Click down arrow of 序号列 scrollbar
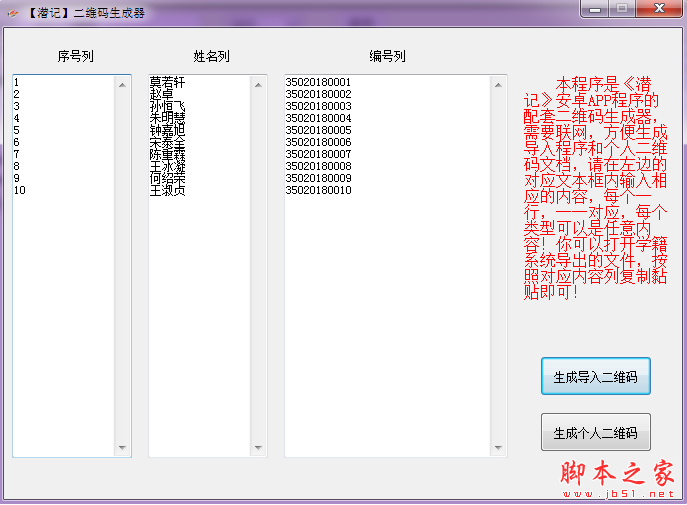Viewport: 687px width, 505px height. click(122, 448)
